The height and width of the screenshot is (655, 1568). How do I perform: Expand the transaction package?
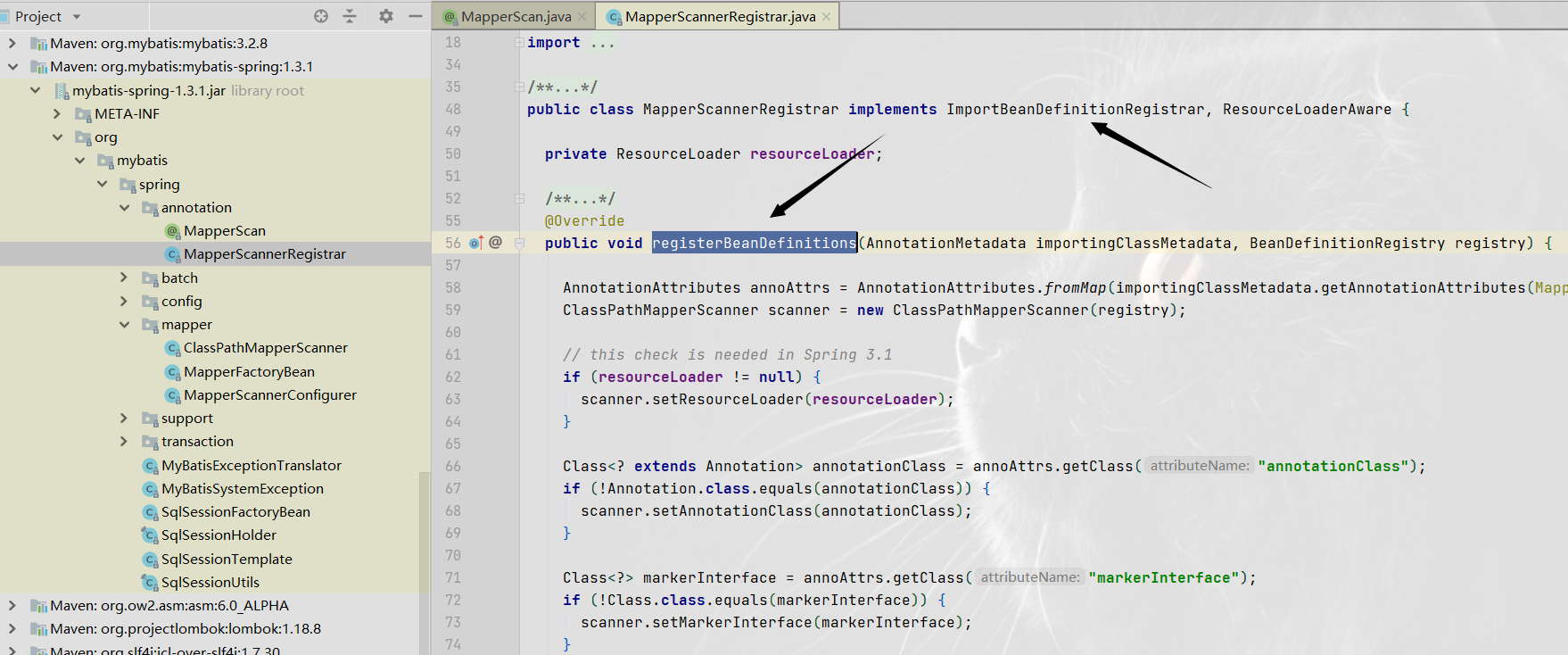[x=124, y=441]
